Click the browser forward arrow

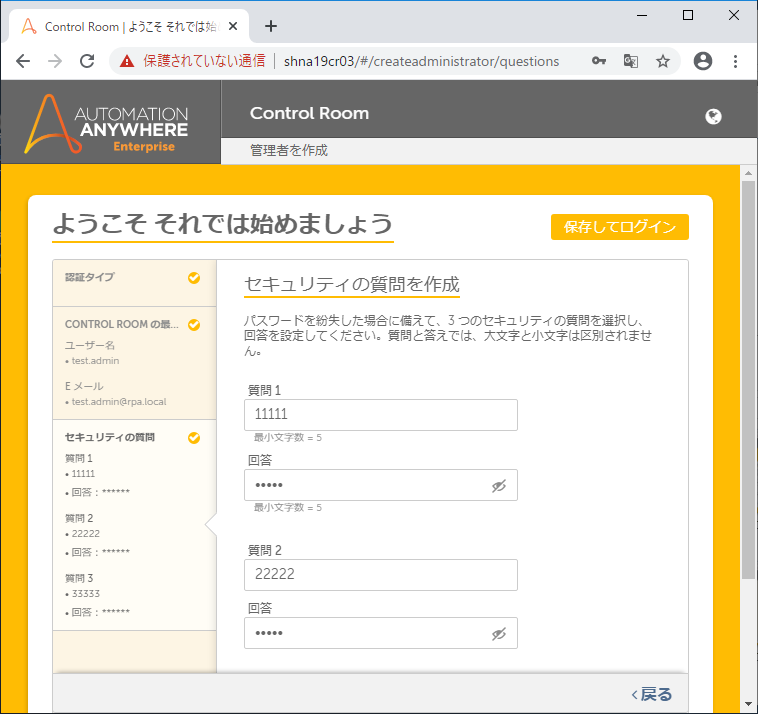[x=55, y=61]
